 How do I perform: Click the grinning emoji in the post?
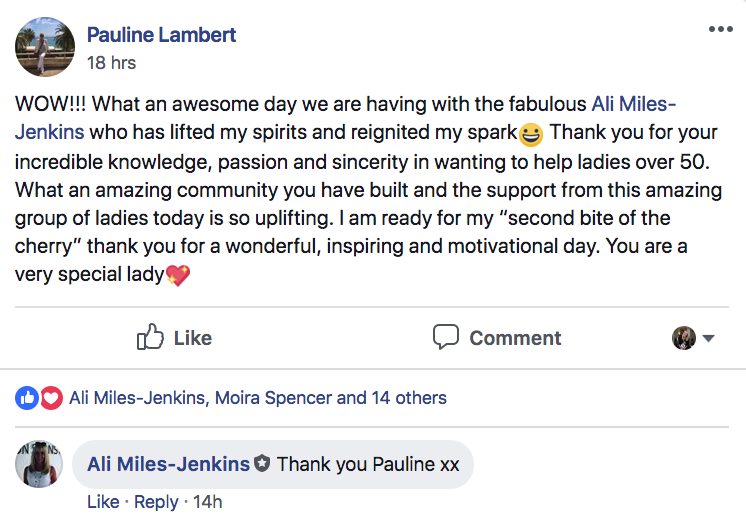tap(531, 133)
